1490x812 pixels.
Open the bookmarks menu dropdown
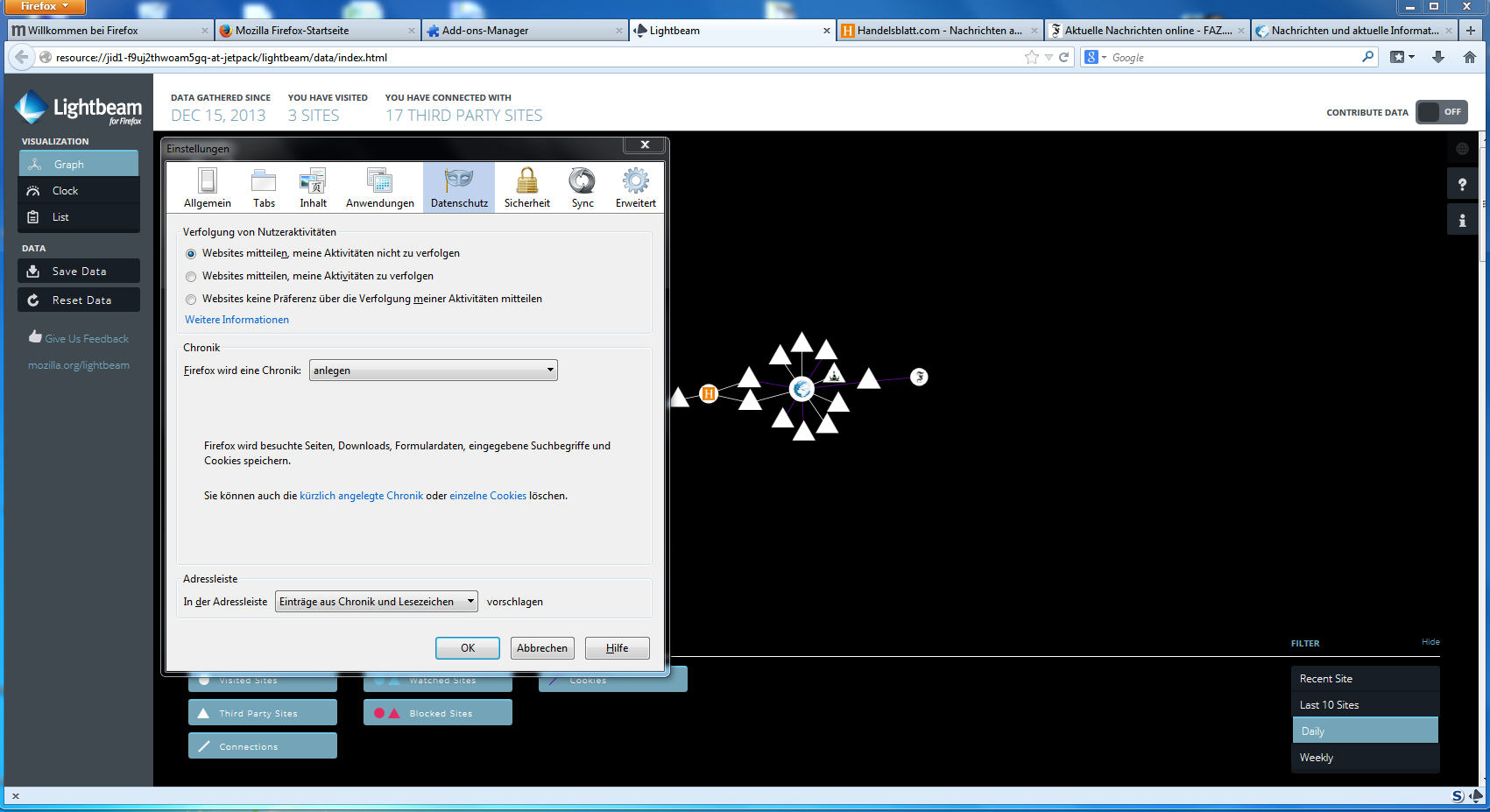coord(1402,57)
